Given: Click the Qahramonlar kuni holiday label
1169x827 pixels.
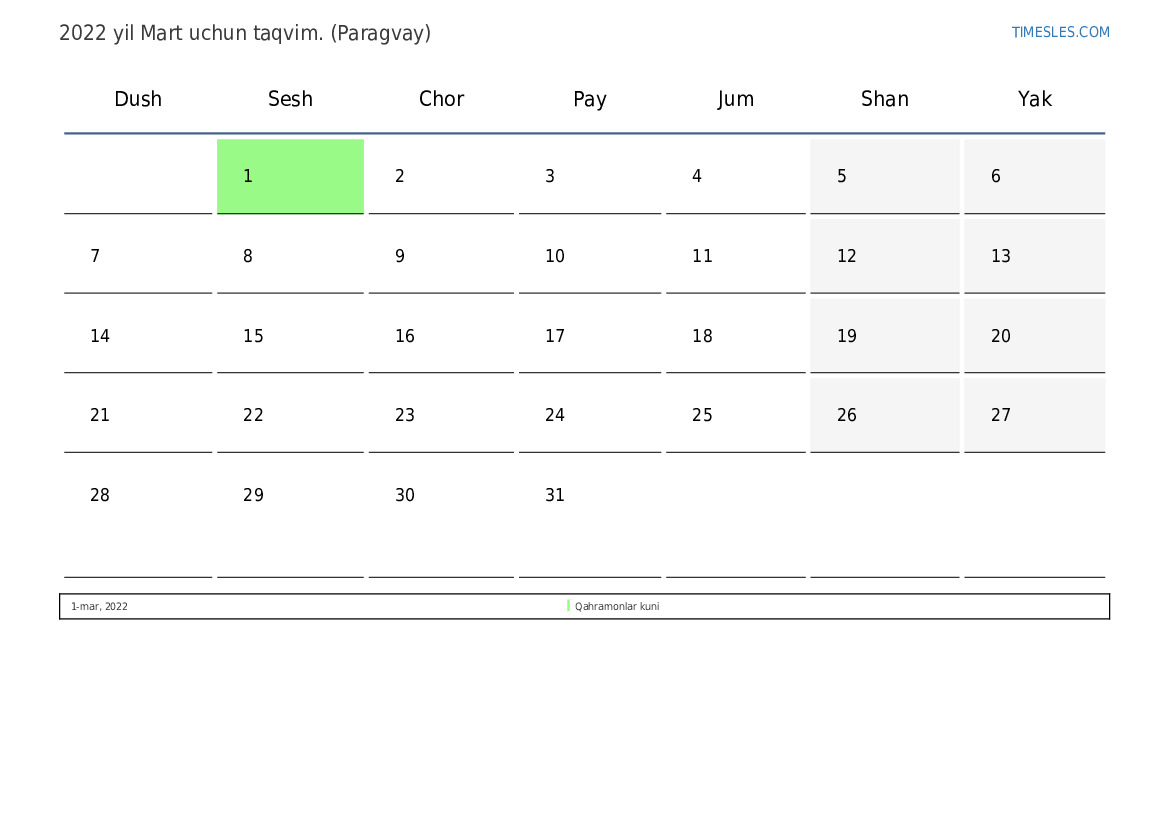Looking at the screenshot, I should [x=617, y=607].
